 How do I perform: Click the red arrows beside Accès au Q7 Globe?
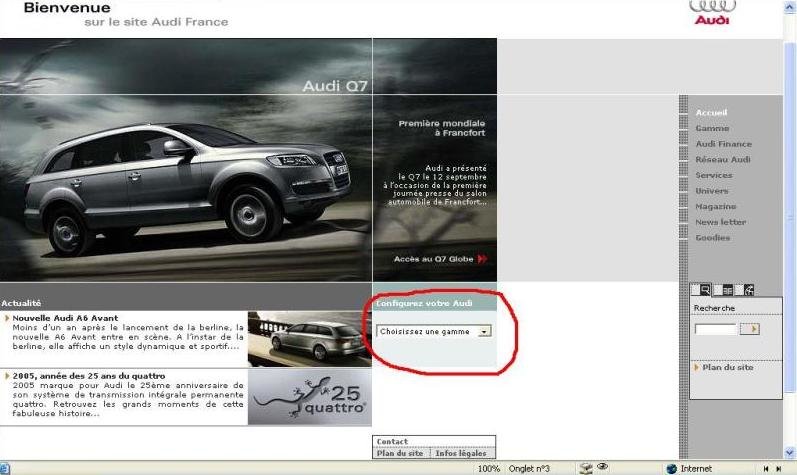[x=483, y=259]
